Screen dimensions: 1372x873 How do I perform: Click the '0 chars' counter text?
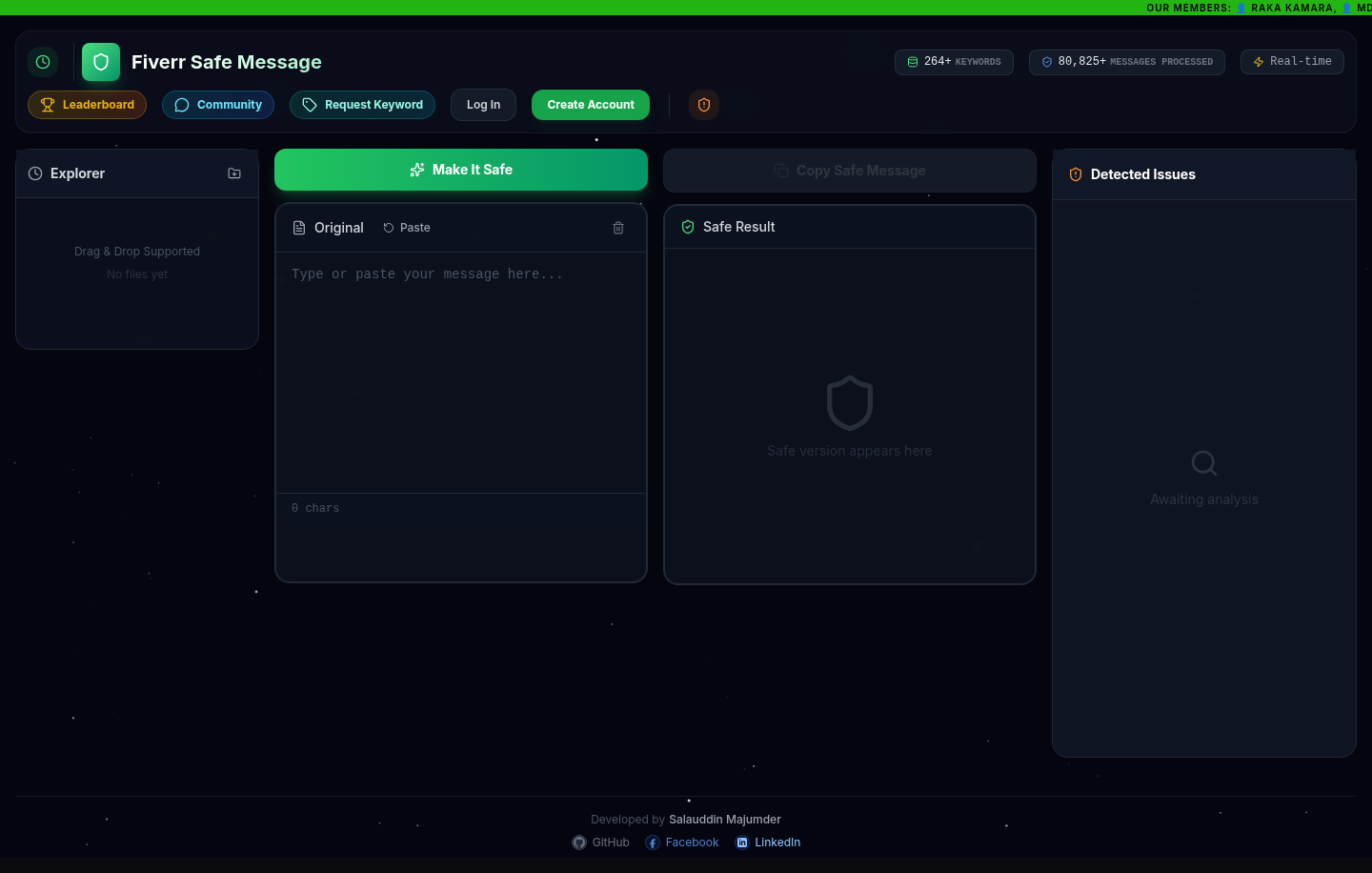click(315, 509)
